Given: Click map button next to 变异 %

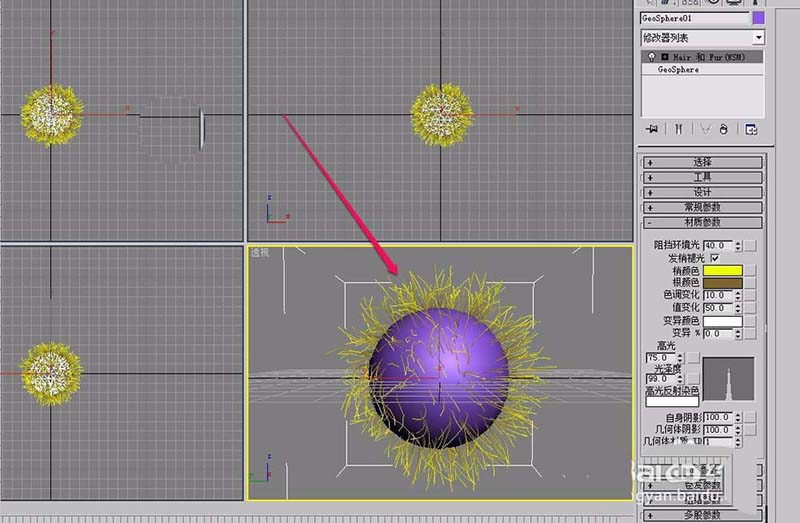Looking at the screenshot, I should tap(750, 334).
